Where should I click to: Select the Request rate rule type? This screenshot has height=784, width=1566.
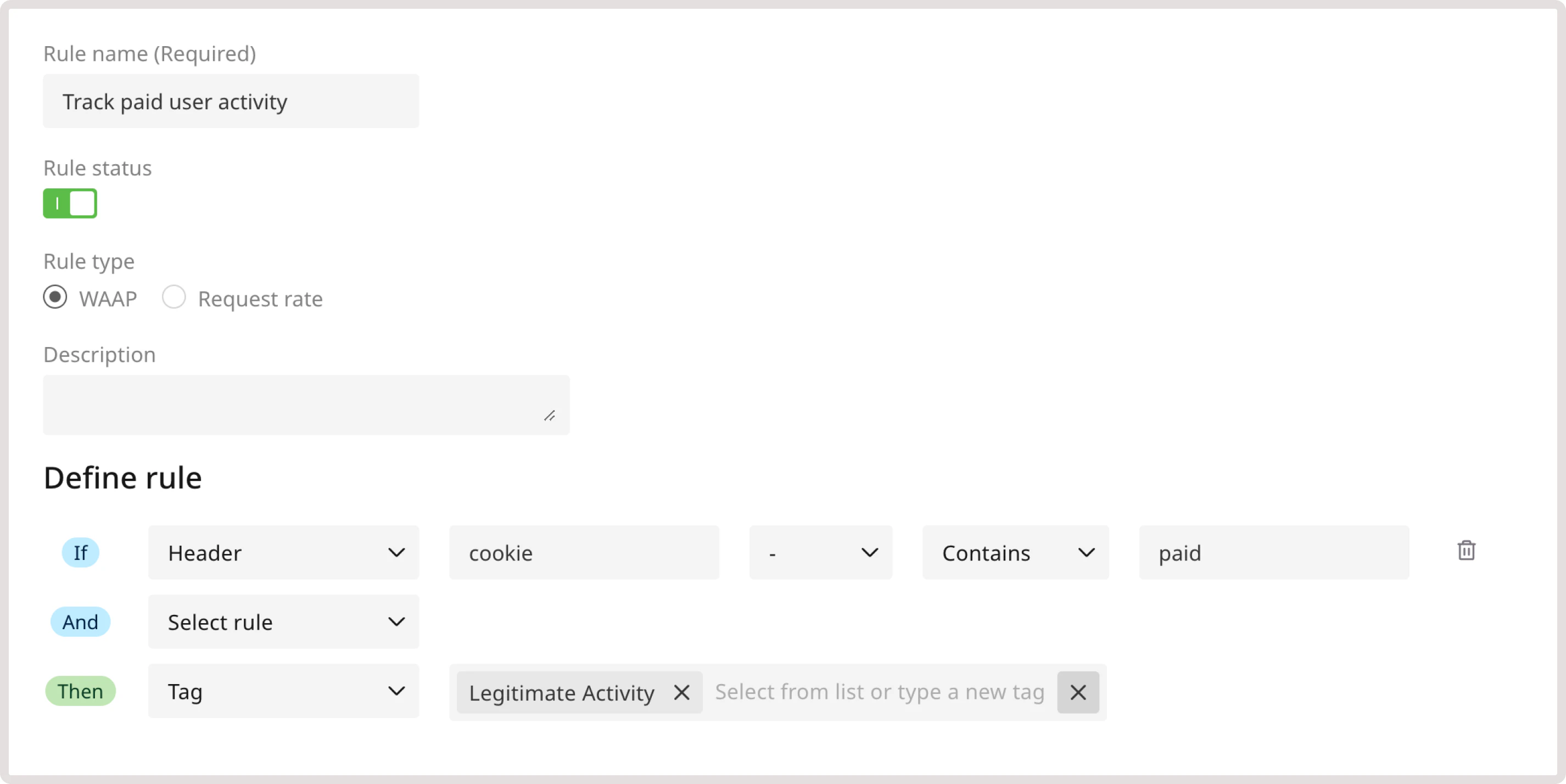(174, 298)
